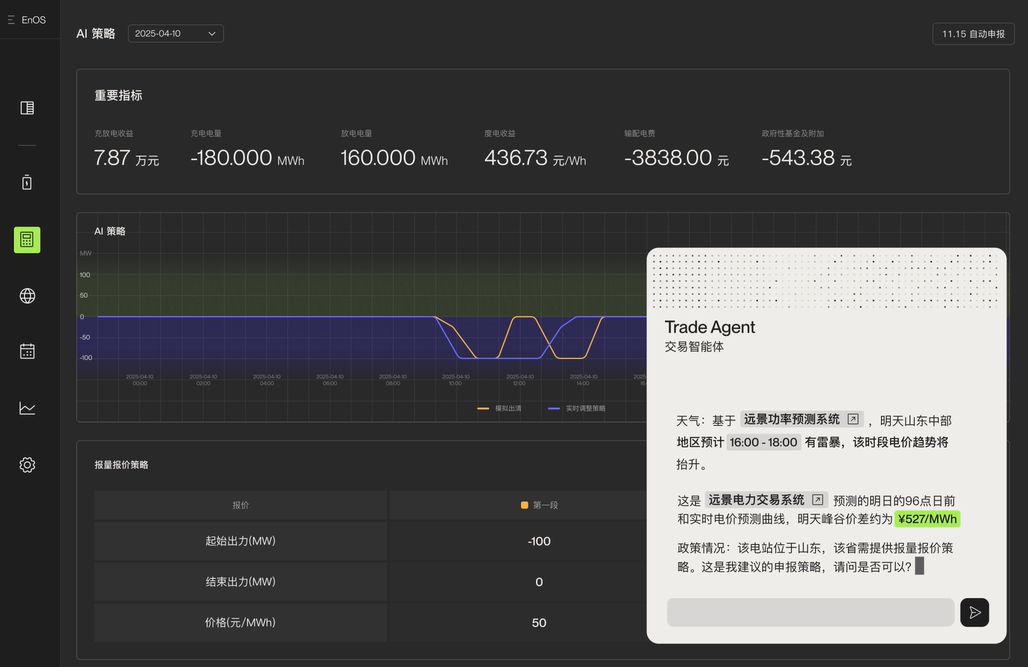Open the line chart analytics sidebar icon
The width and height of the screenshot is (1028, 667).
(x=27, y=408)
